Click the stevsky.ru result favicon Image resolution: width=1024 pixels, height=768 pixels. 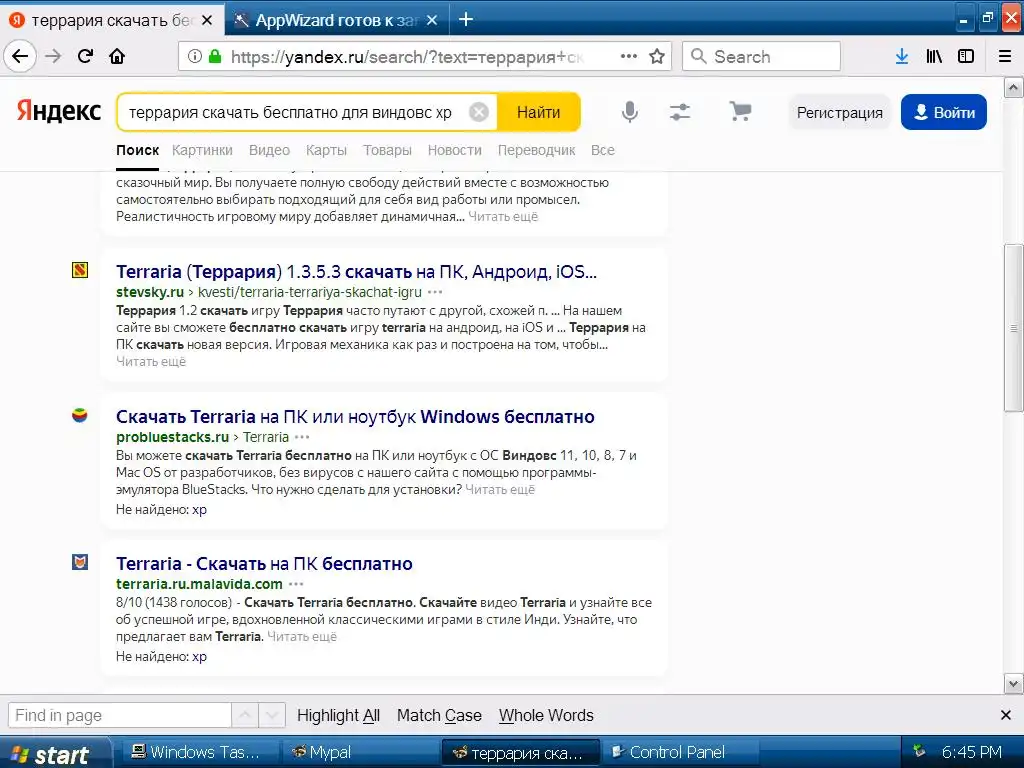point(80,270)
